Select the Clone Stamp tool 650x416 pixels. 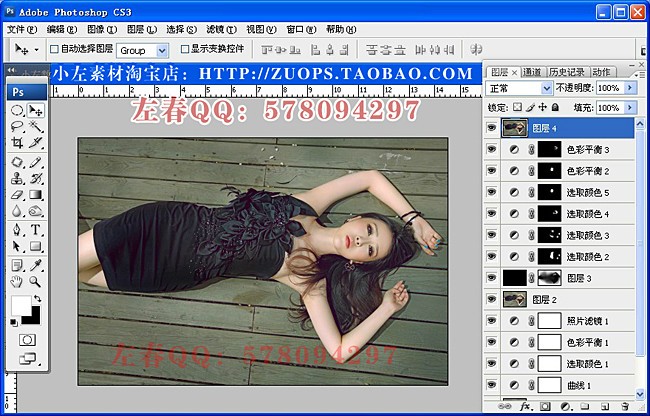click(x=17, y=179)
